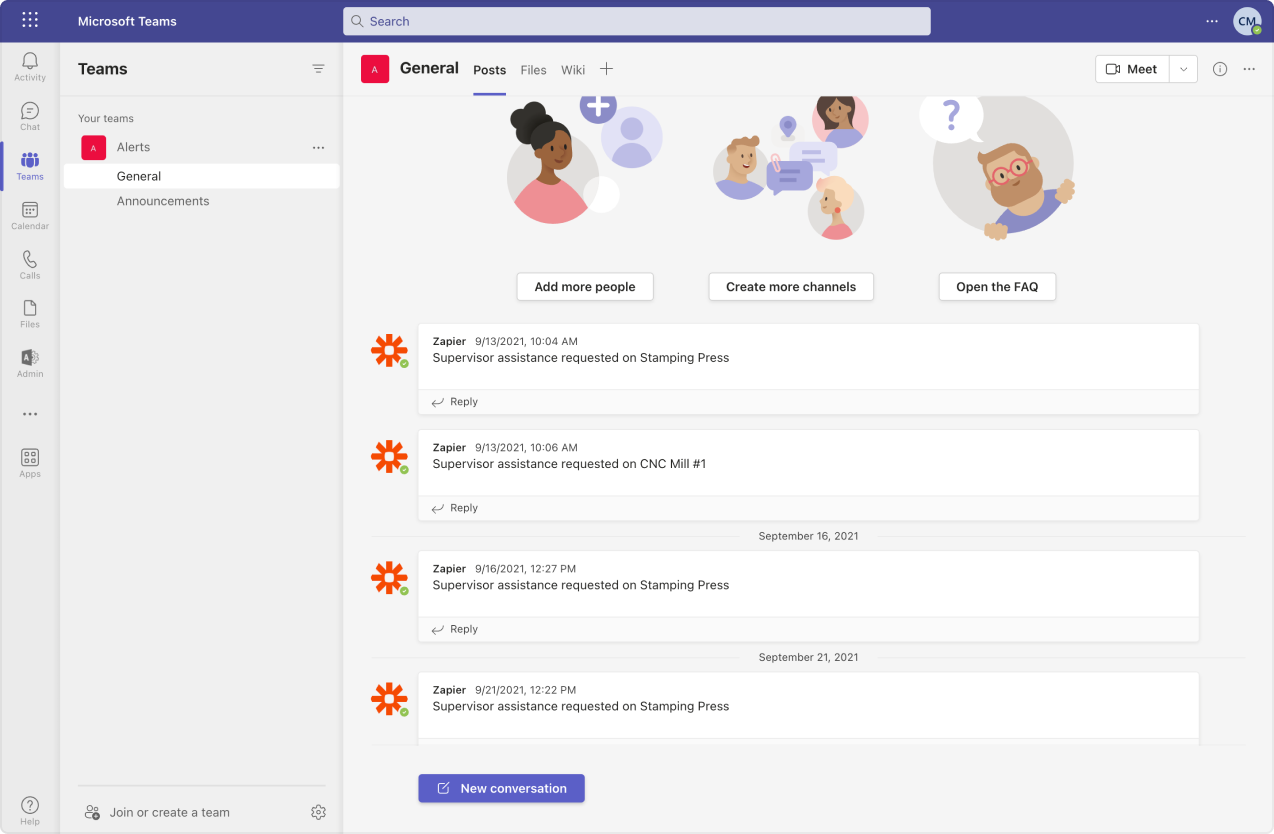Open the CM profile avatar menu
The width and height of the screenshot is (1274, 834).
pyautogui.click(x=1247, y=21)
